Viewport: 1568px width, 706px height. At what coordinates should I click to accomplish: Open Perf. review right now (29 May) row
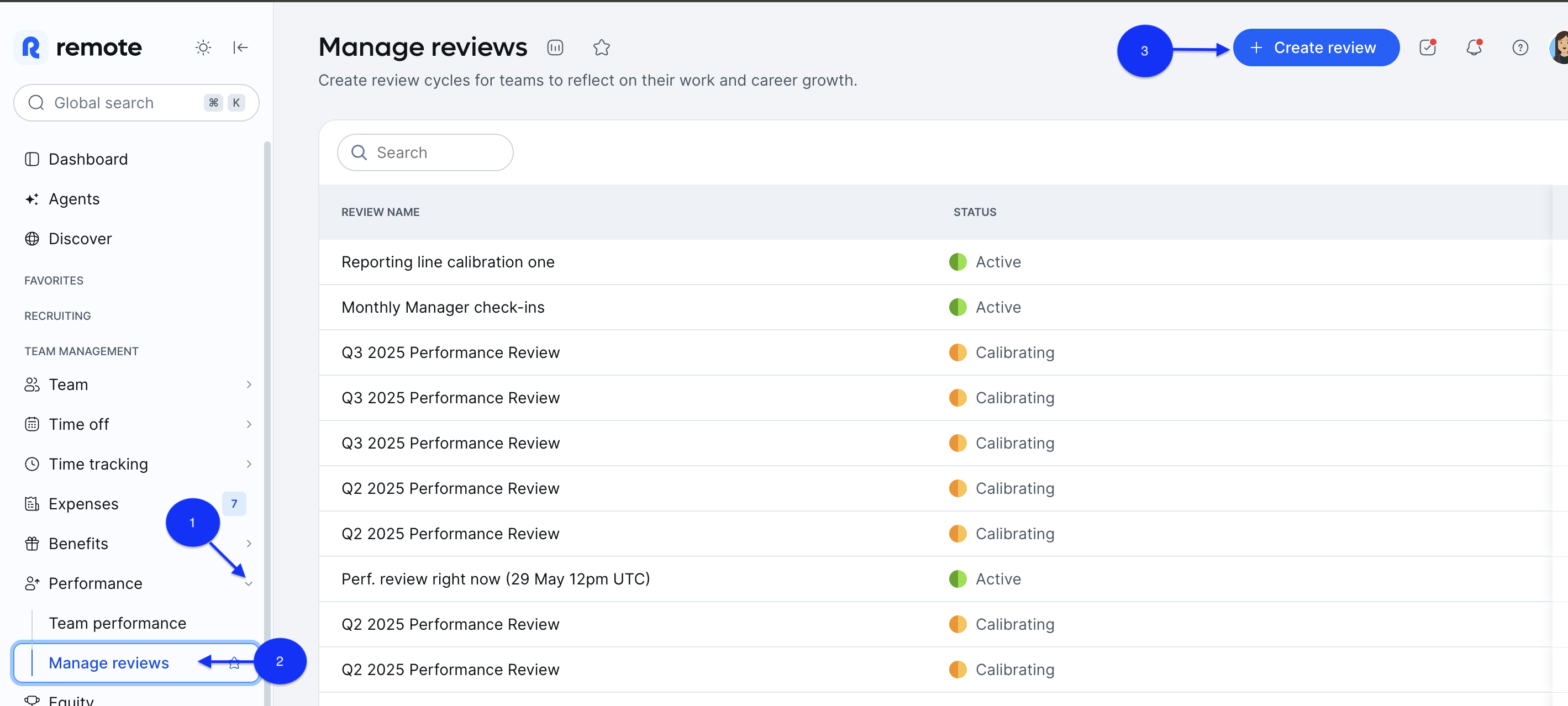tap(496, 579)
